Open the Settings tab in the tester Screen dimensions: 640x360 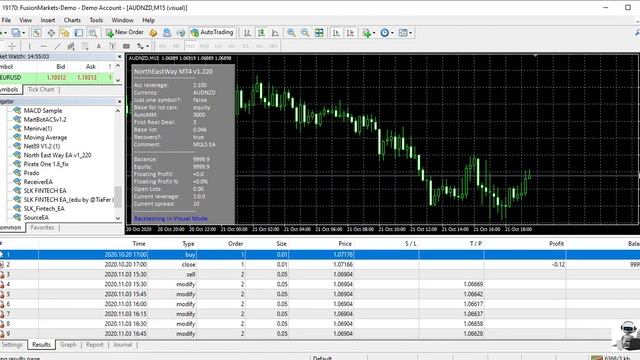tap(12, 345)
